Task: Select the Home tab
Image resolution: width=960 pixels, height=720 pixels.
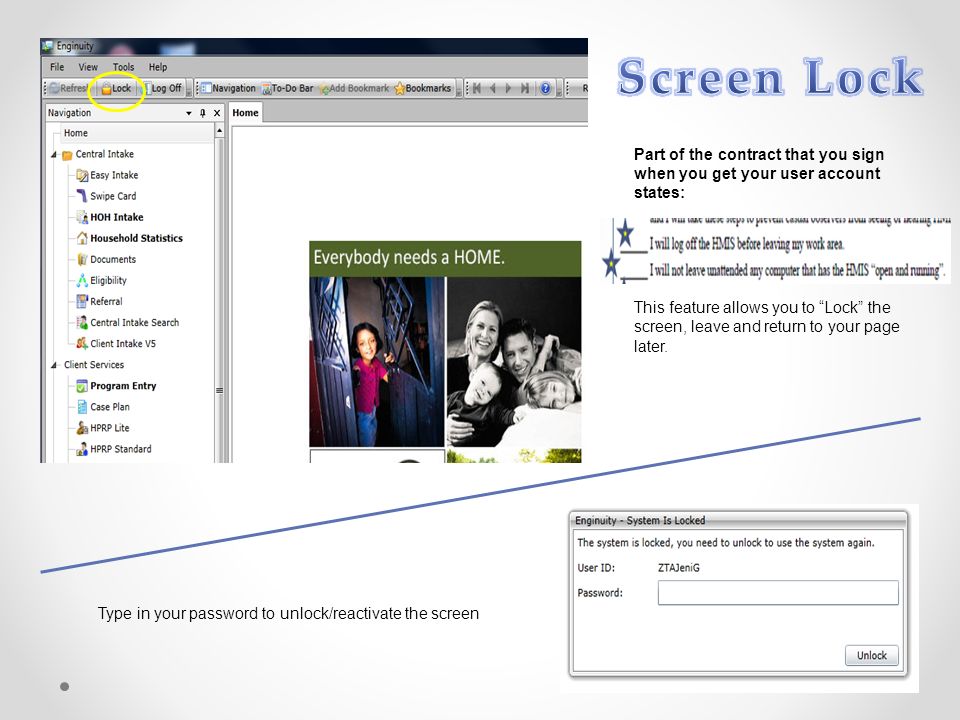Action: 246,113
